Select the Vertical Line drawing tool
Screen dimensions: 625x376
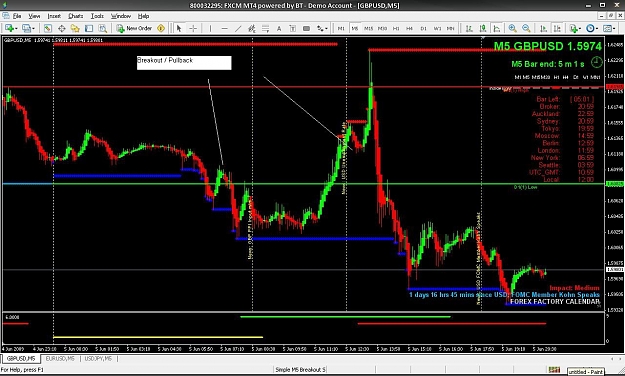210,28
